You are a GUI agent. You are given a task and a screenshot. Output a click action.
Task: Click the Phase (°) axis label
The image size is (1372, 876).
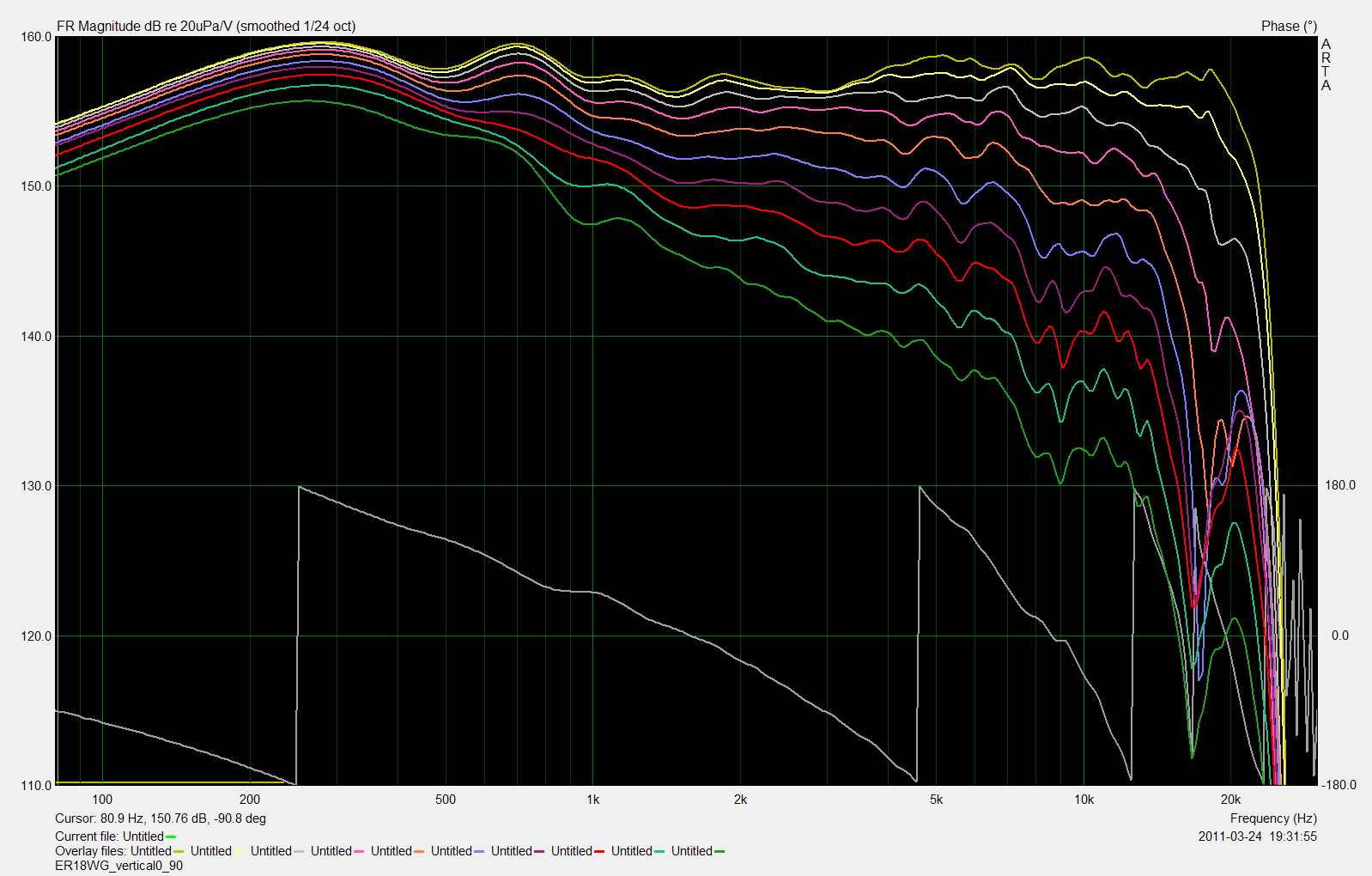(x=1288, y=27)
